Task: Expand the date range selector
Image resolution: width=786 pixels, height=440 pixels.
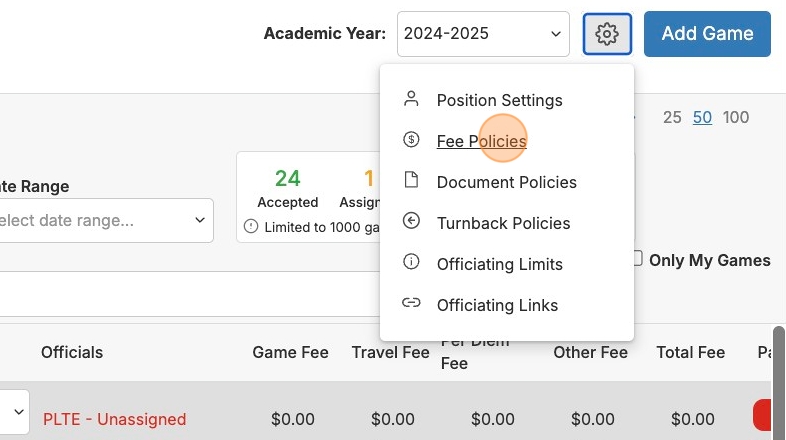Action: tap(105, 220)
